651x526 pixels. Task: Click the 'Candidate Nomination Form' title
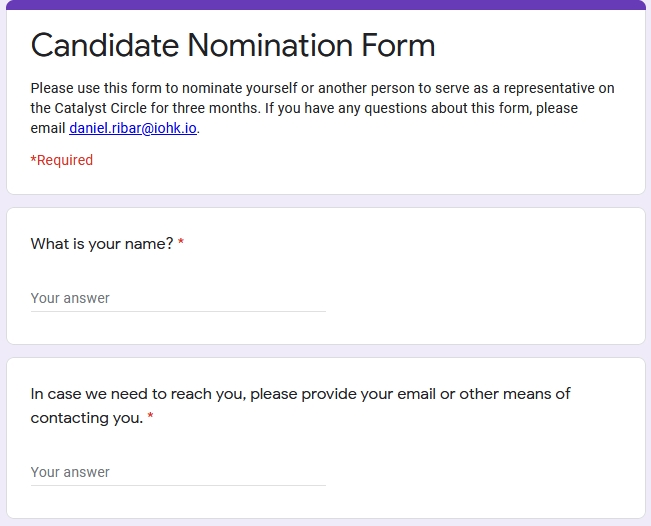point(233,45)
